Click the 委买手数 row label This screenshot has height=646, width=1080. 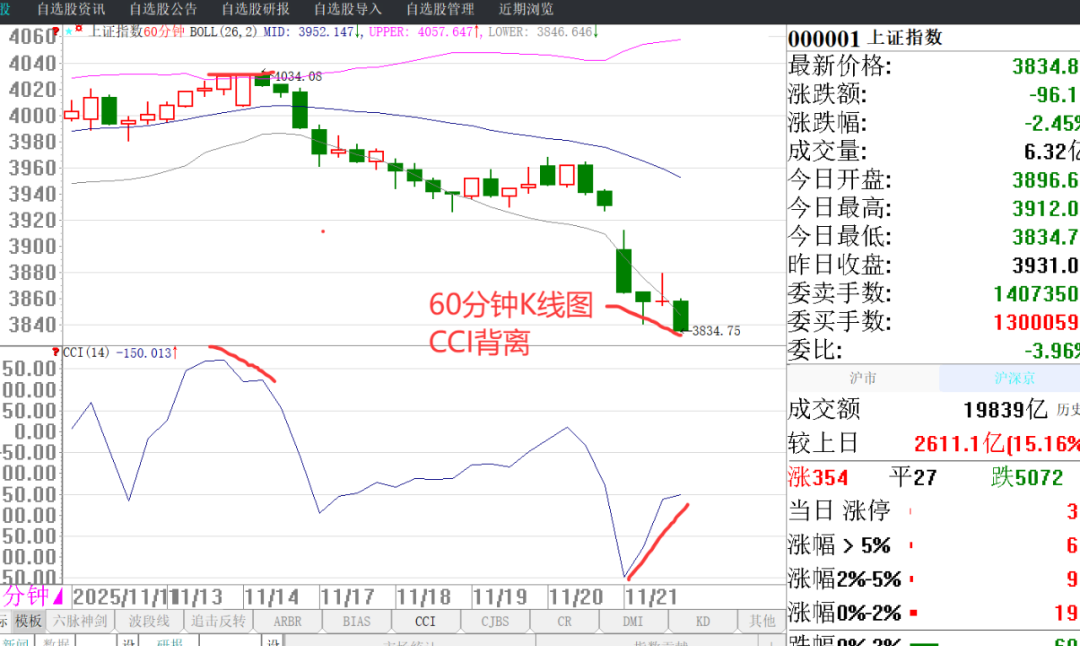click(x=840, y=322)
